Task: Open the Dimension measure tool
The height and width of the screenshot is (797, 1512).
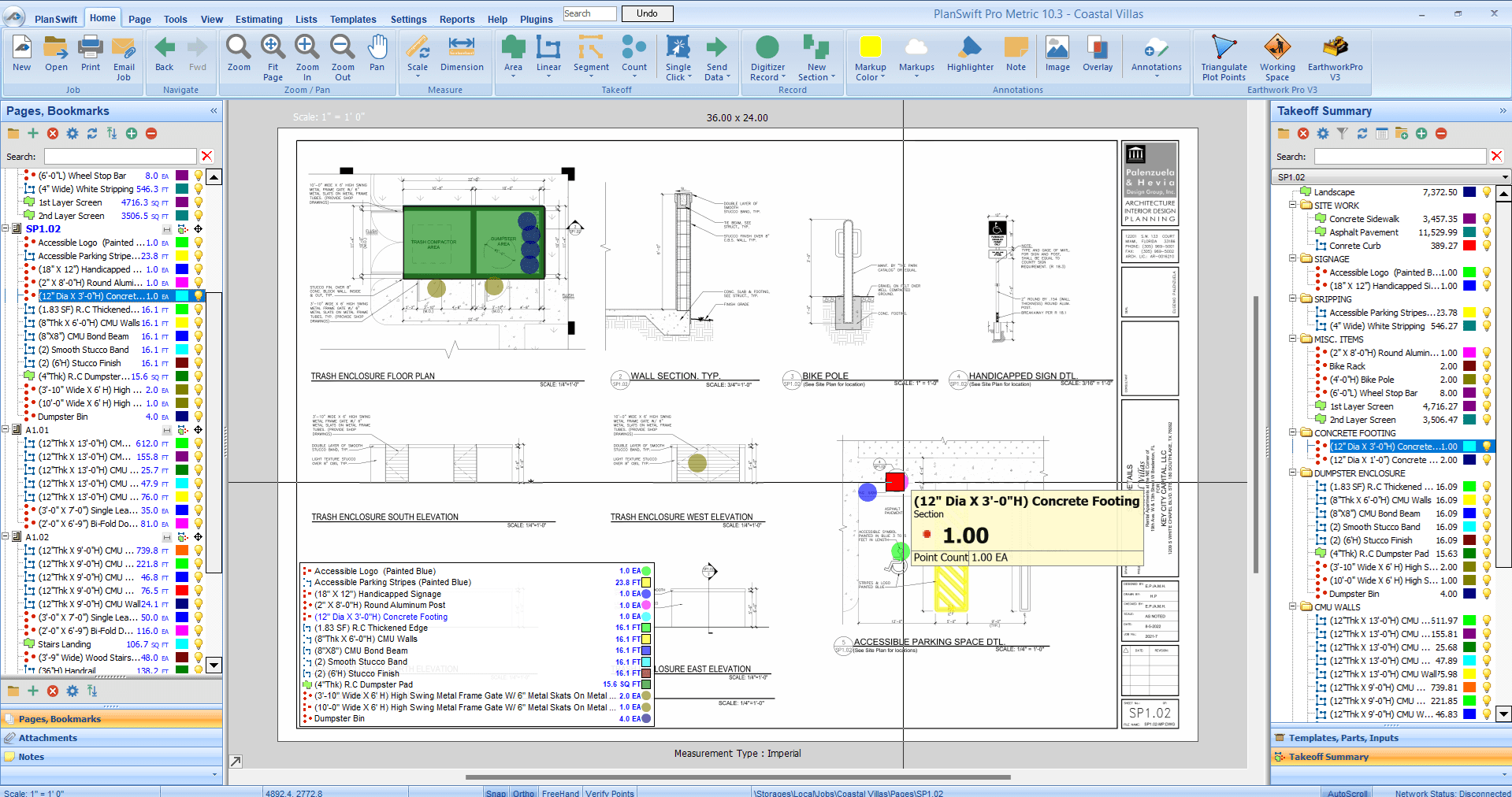Action: (462, 54)
